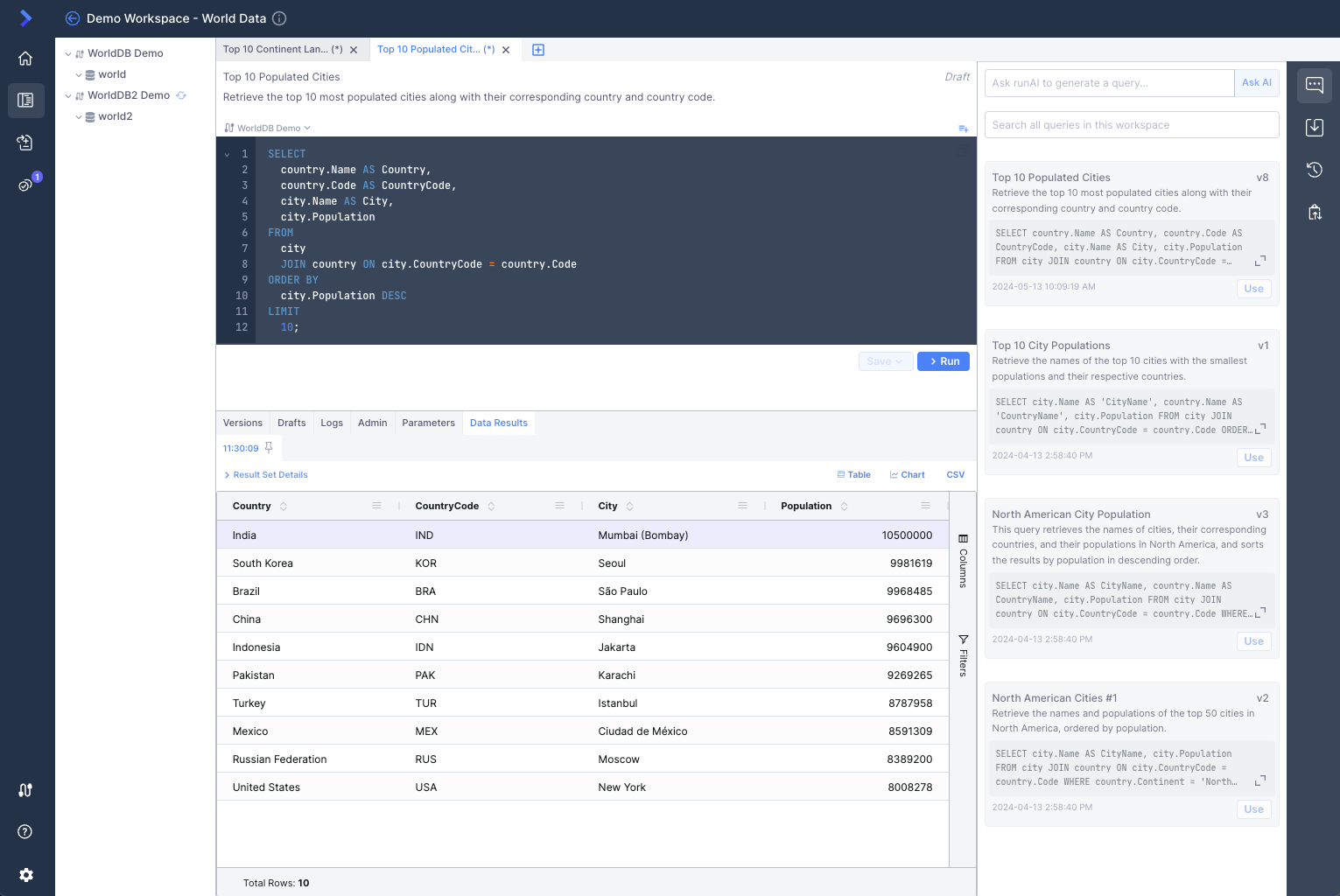Click the Ask runAI query input field
This screenshot has height=896, width=1340.
(x=1109, y=83)
